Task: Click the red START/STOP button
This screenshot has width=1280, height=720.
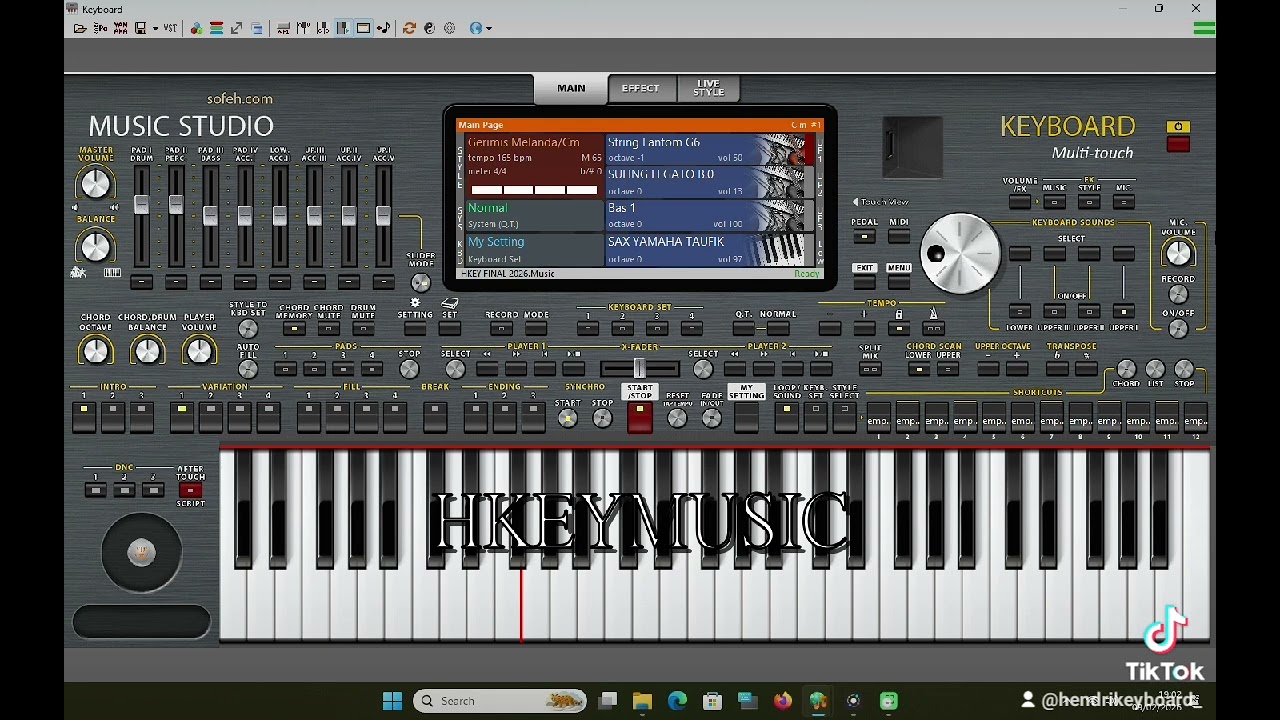Action: coord(639,417)
